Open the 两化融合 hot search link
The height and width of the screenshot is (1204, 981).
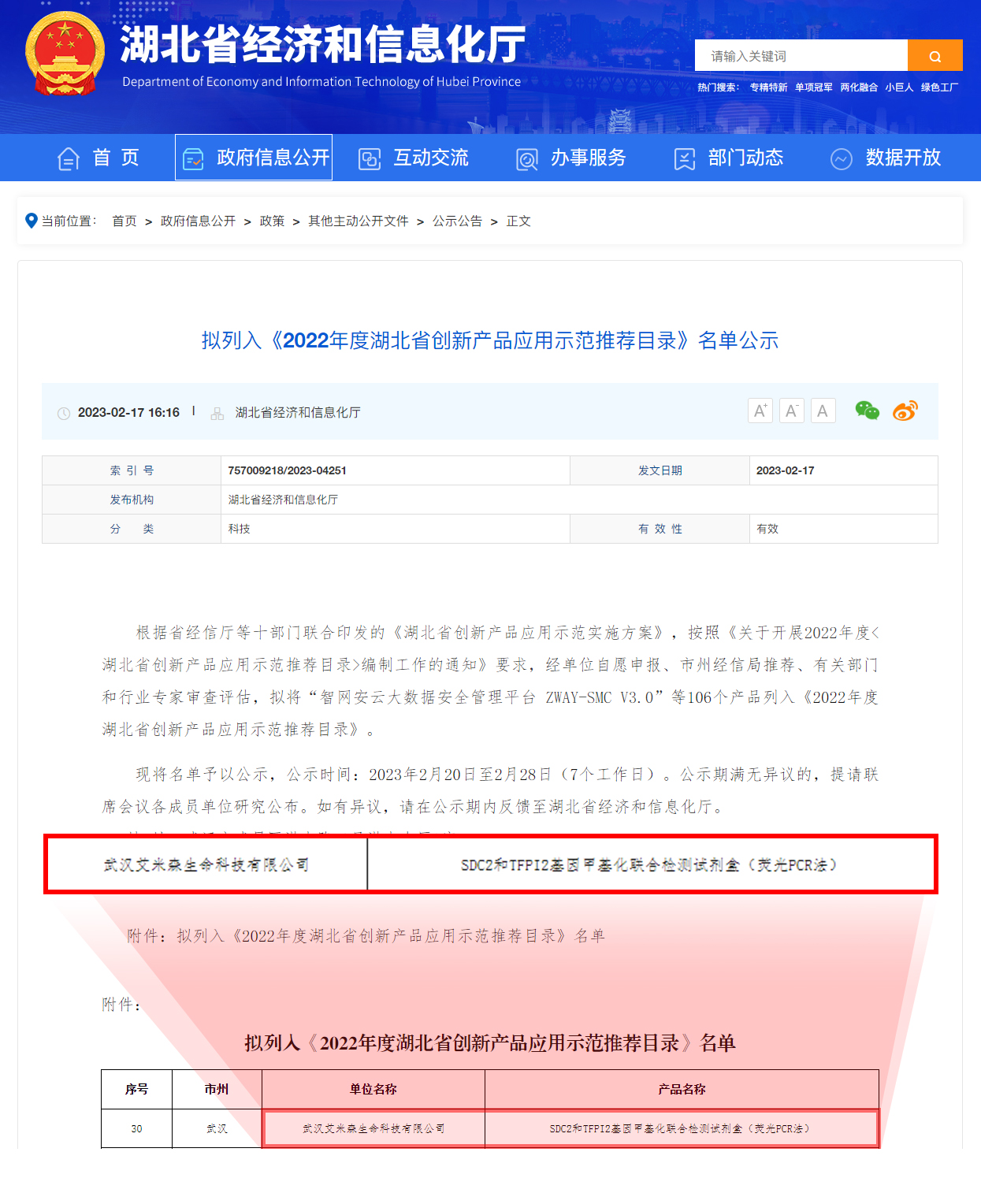coord(858,87)
